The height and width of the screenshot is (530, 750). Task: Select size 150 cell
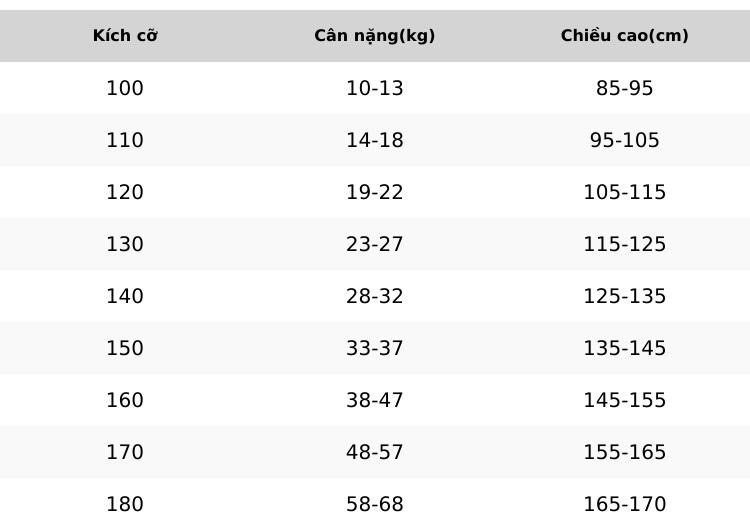click(125, 349)
